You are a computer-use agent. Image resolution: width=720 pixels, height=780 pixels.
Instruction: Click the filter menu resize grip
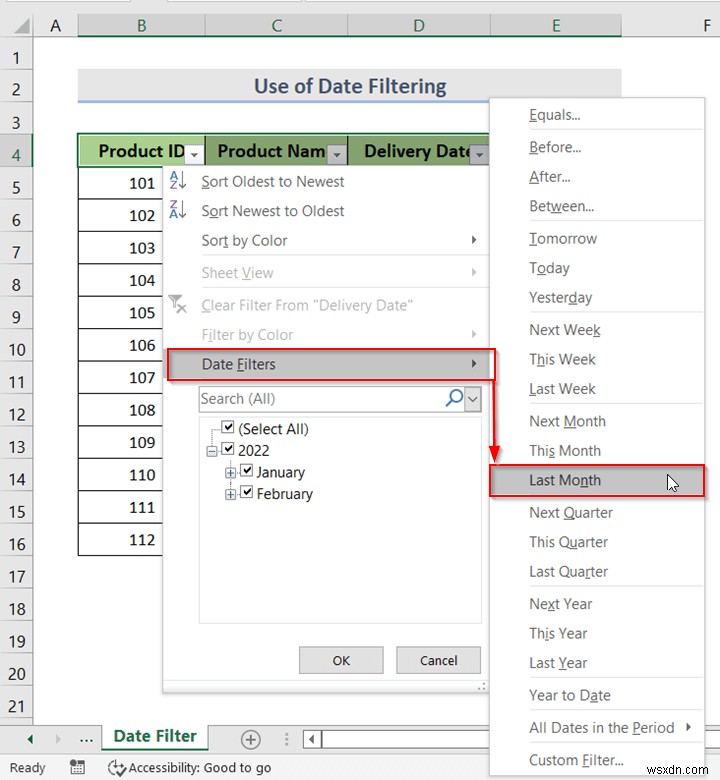coord(481,686)
